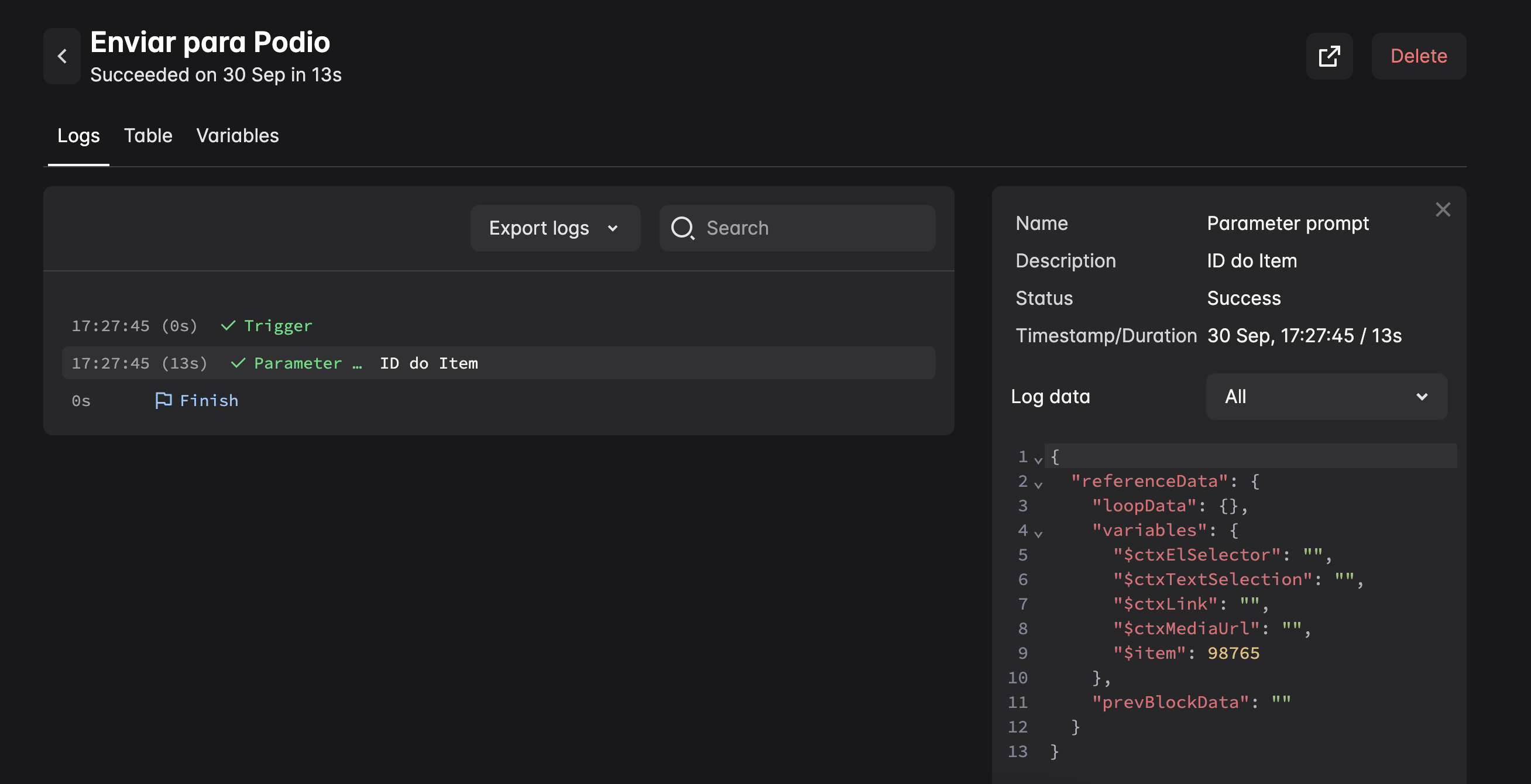The width and height of the screenshot is (1531, 784).
Task: Click the Delete button
Action: click(1419, 56)
